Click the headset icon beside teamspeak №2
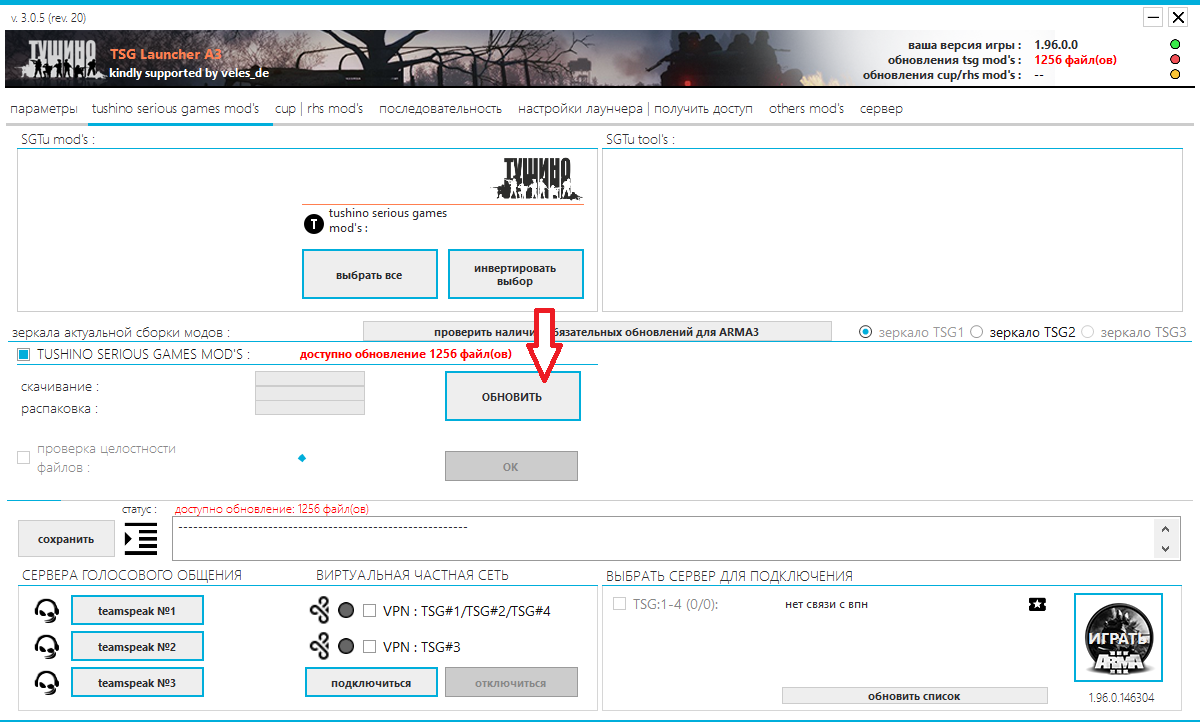Screen dimensions: 1200x722 (46, 646)
